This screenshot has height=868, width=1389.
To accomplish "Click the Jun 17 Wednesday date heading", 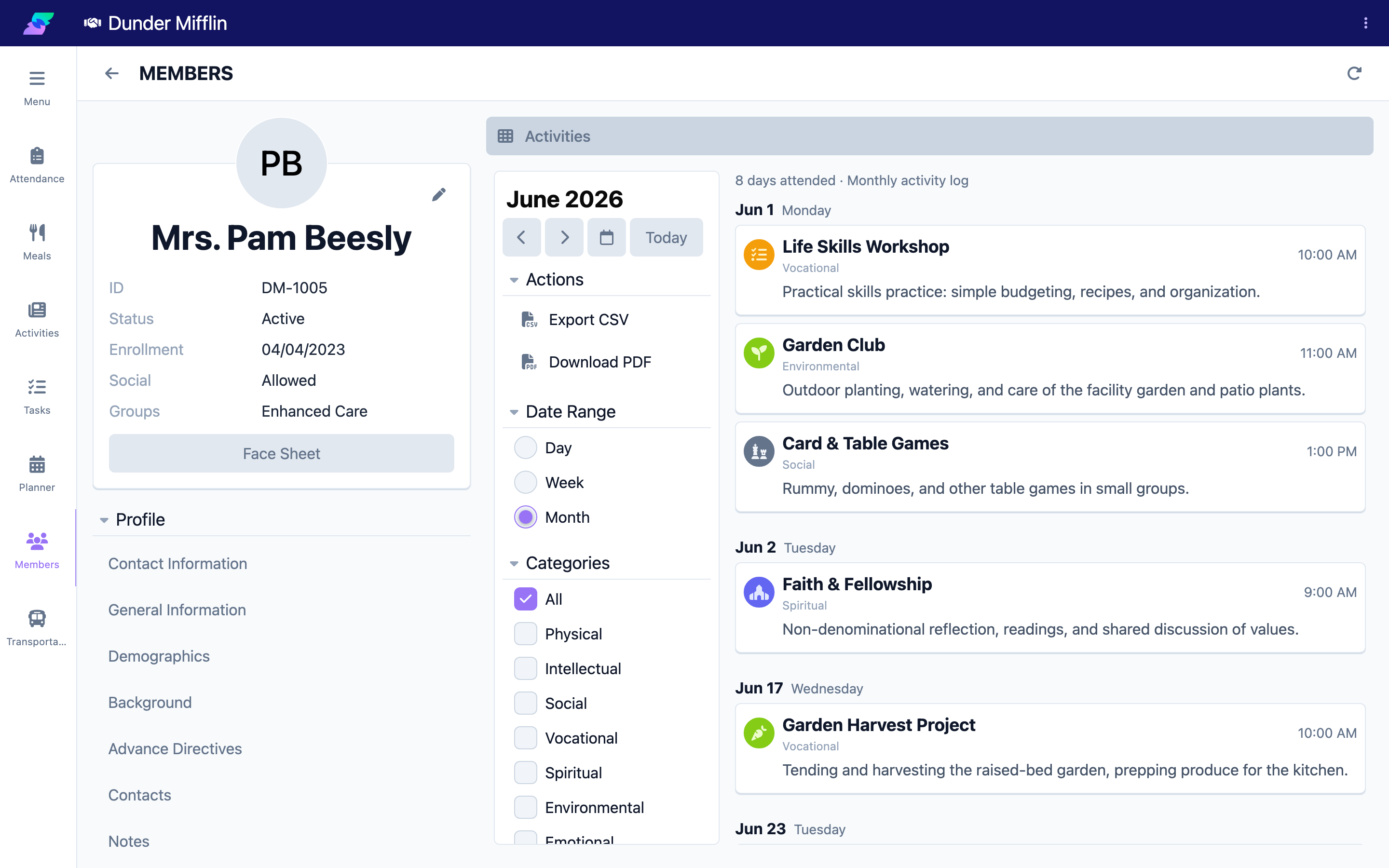I will click(x=799, y=688).
